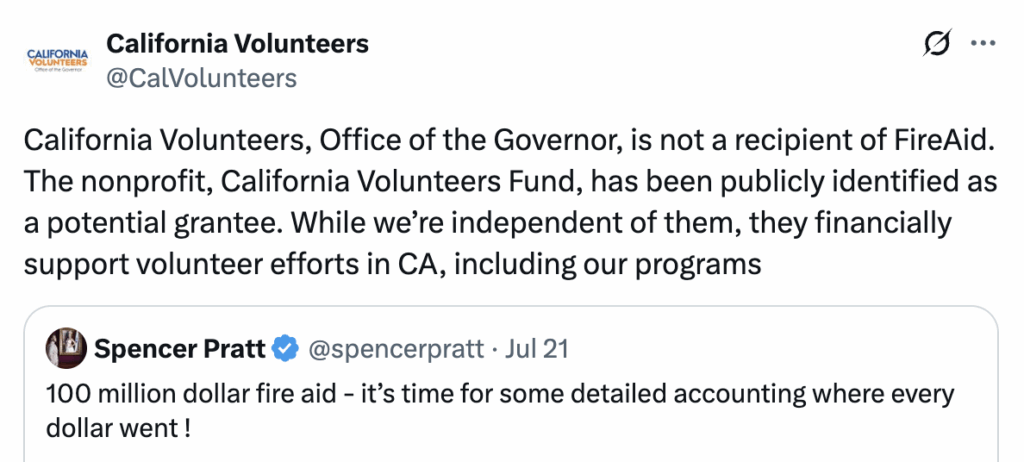Click the word "FireAid." in the tweet
The height and width of the screenshot is (462, 1024).
pos(940,143)
